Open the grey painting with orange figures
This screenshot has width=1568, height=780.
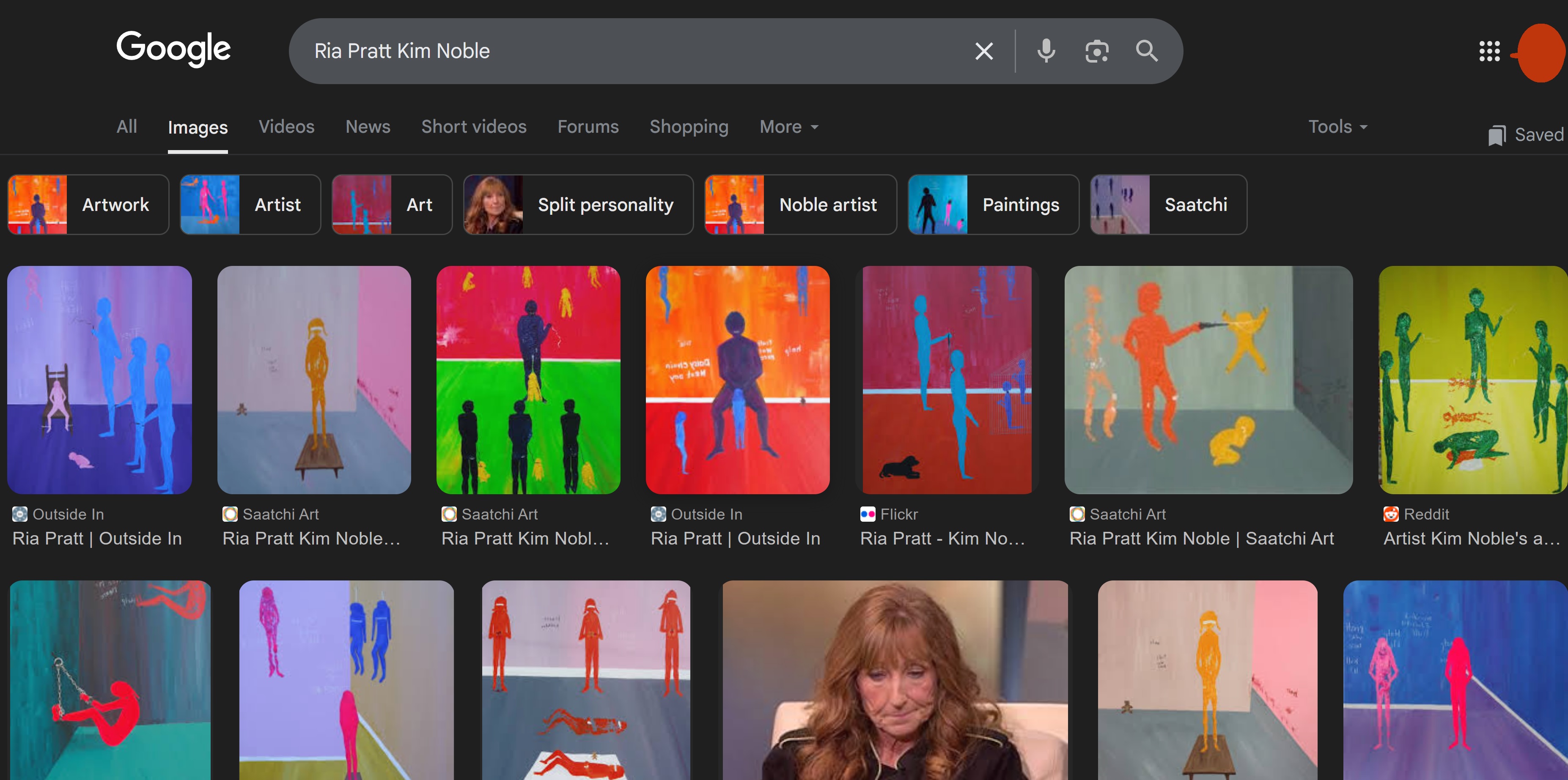pyautogui.click(x=1209, y=380)
